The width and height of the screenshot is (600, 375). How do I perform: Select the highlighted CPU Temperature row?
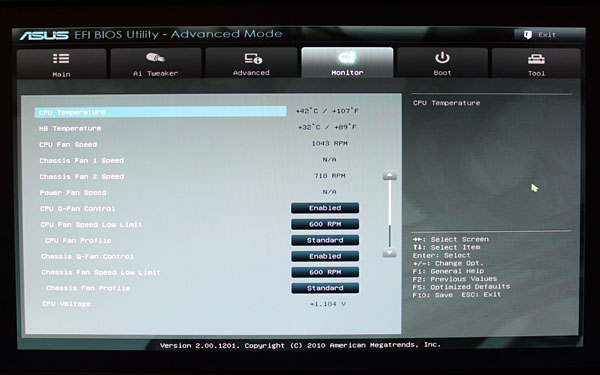pos(160,112)
